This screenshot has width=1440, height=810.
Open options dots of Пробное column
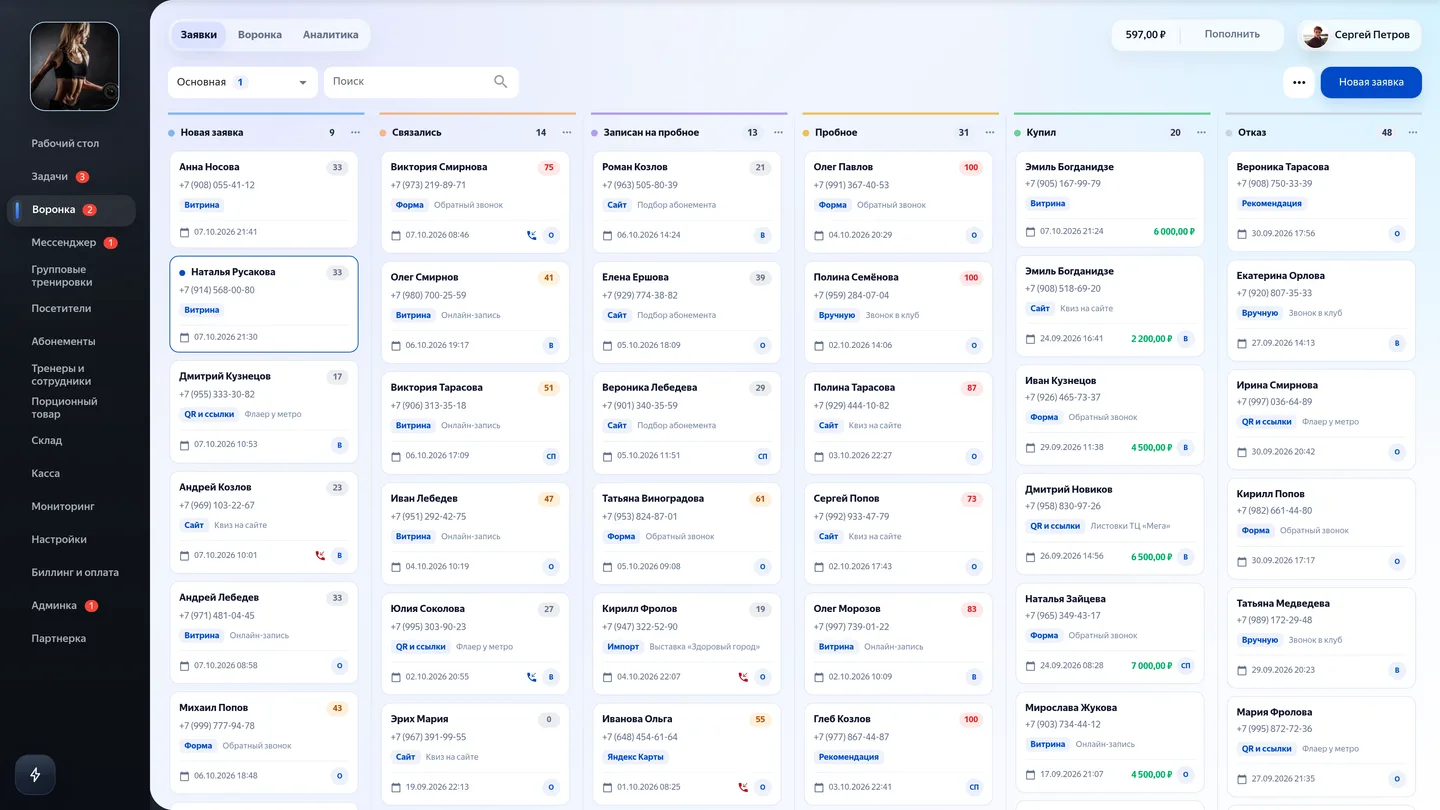tap(990, 132)
